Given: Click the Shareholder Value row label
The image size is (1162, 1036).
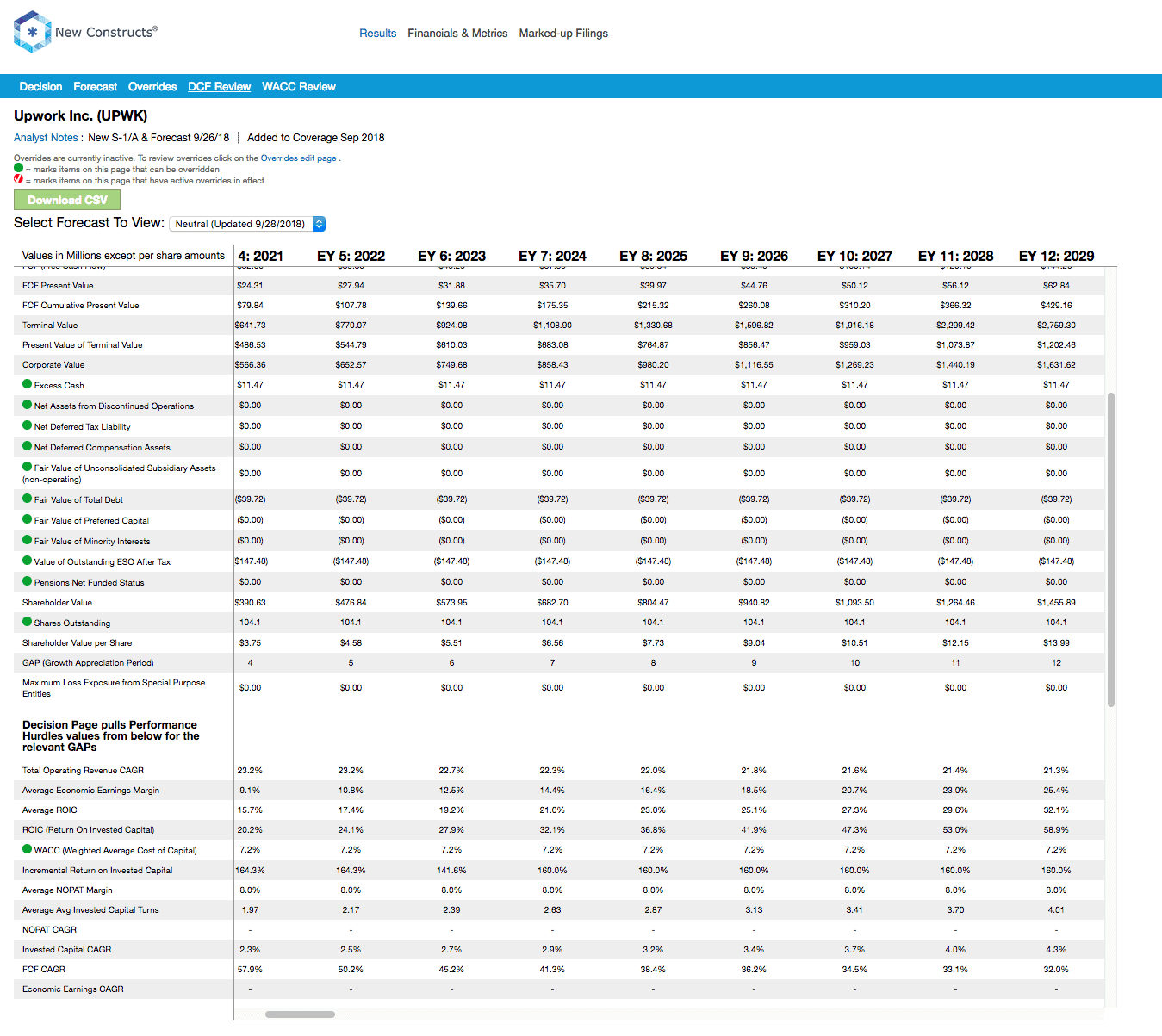Looking at the screenshot, I should click(x=57, y=603).
